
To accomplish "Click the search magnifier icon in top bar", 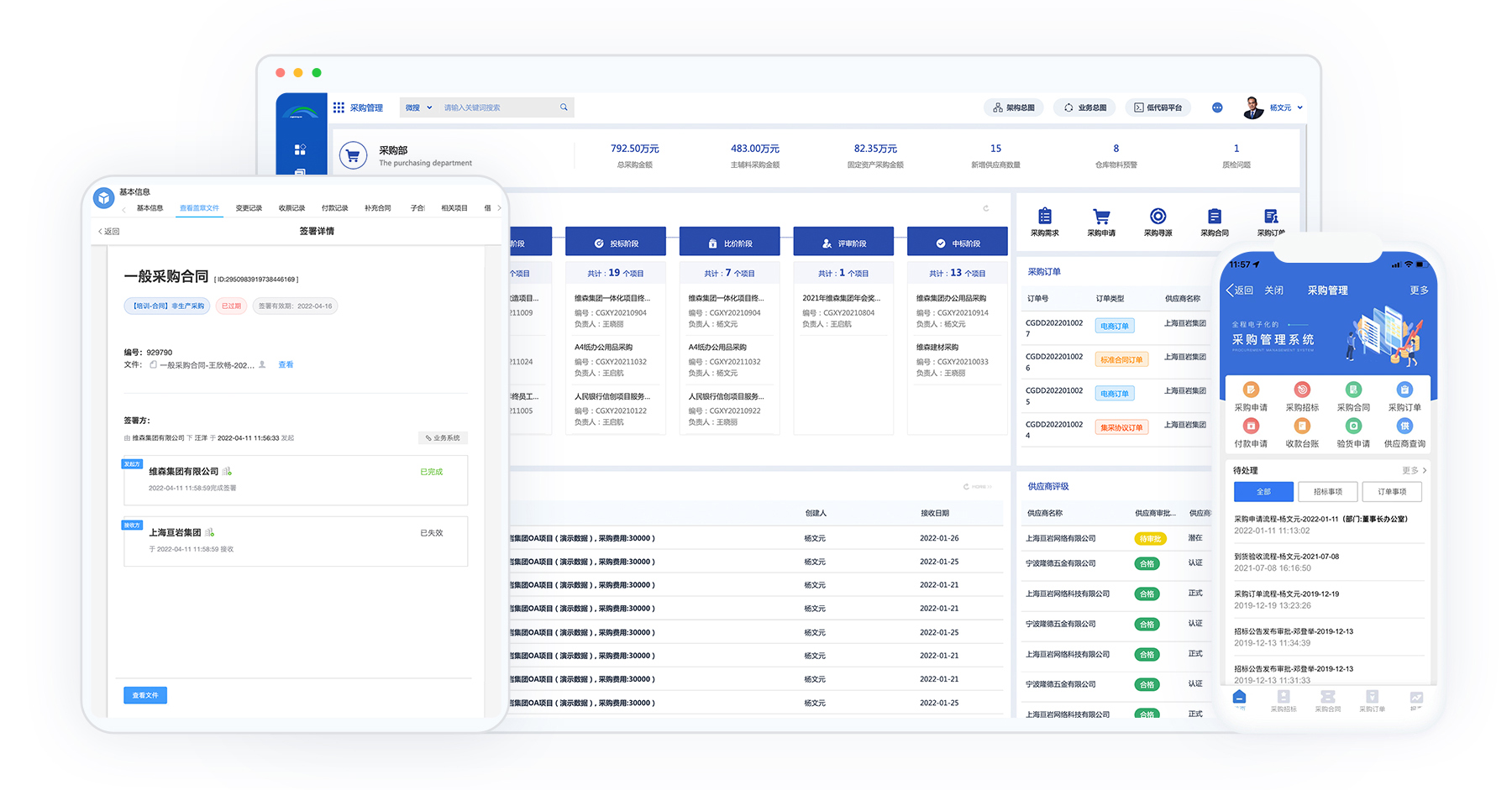I will click(564, 107).
